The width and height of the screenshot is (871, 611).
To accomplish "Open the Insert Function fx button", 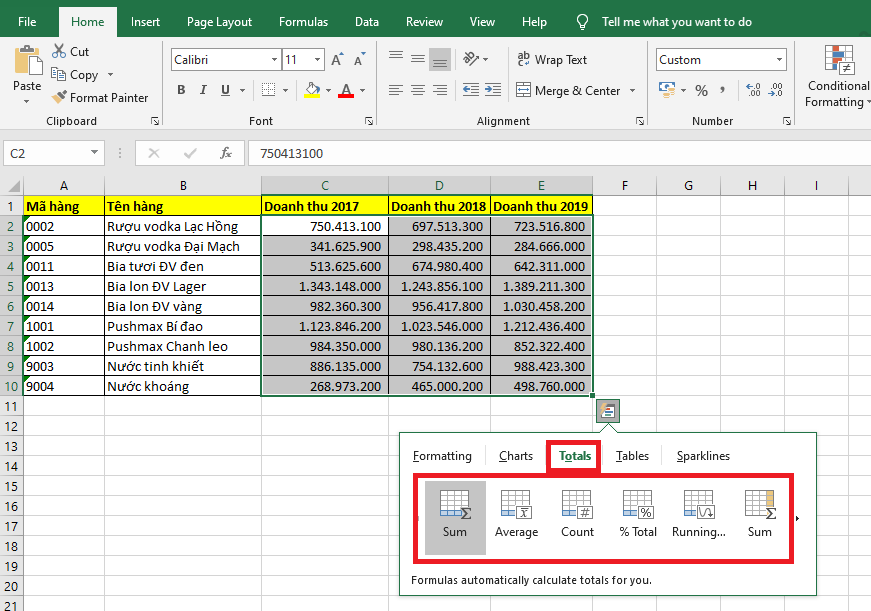I will (227, 154).
